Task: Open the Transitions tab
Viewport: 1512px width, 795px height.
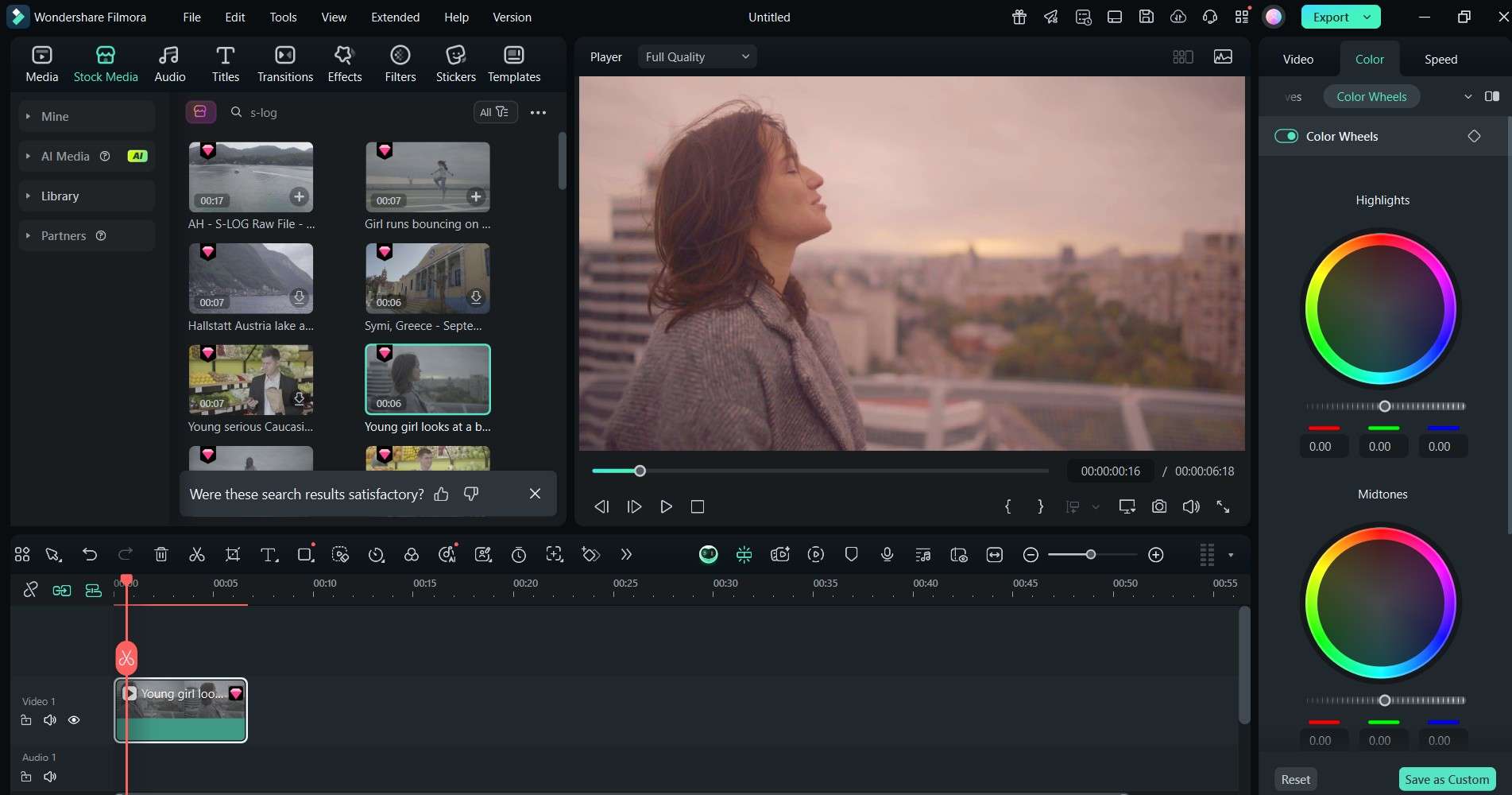Action: click(x=284, y=64)
